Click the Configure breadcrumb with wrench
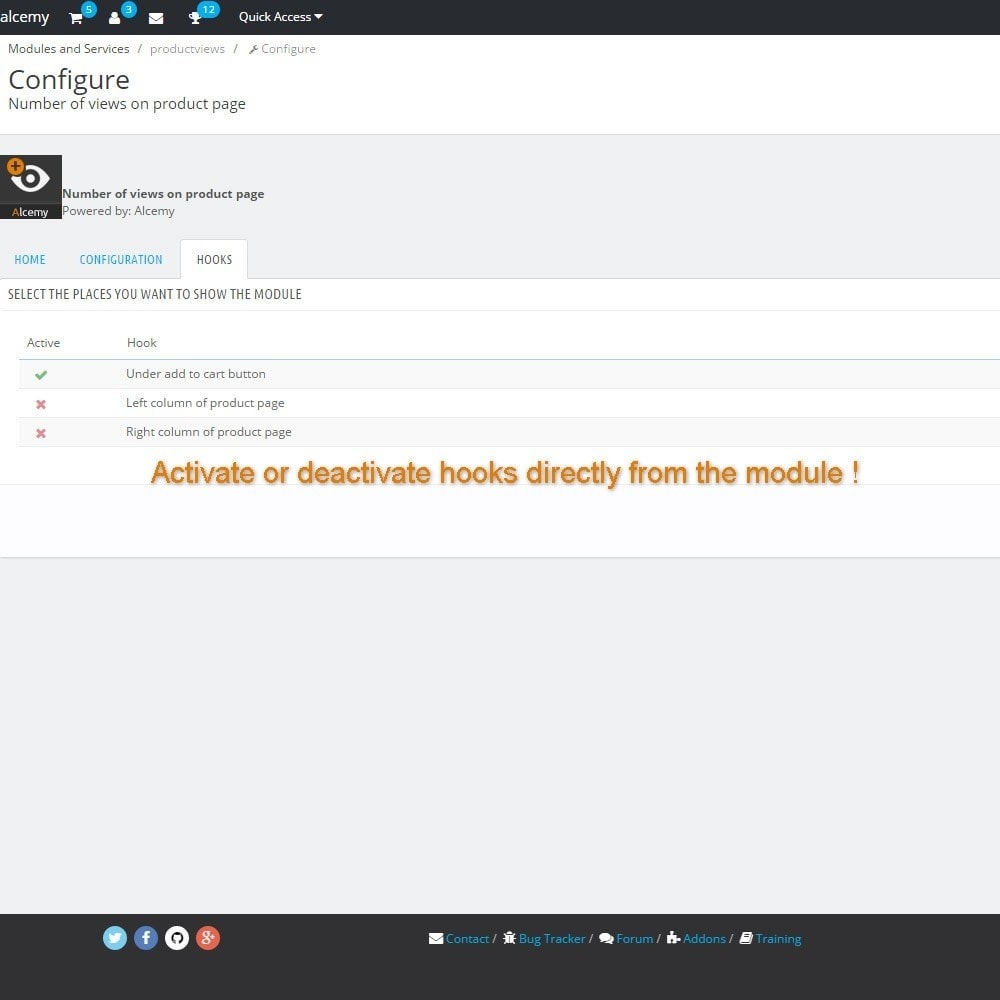1000x1000 pixels. click(282, 49)
